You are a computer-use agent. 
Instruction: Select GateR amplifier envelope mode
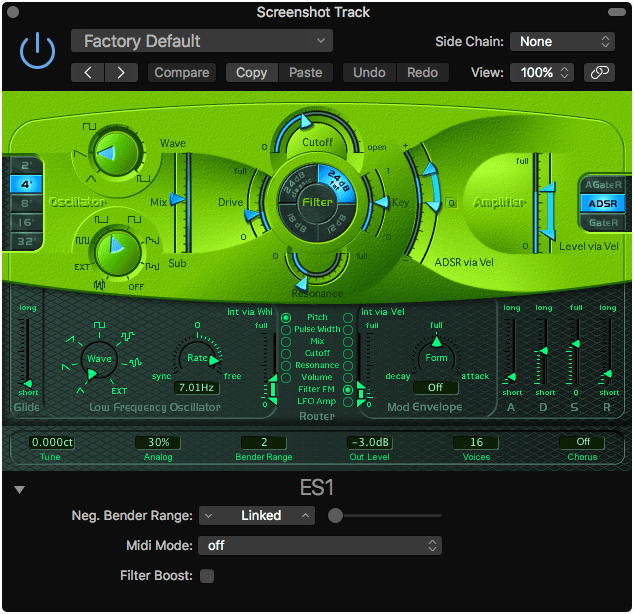click(604, 222)
